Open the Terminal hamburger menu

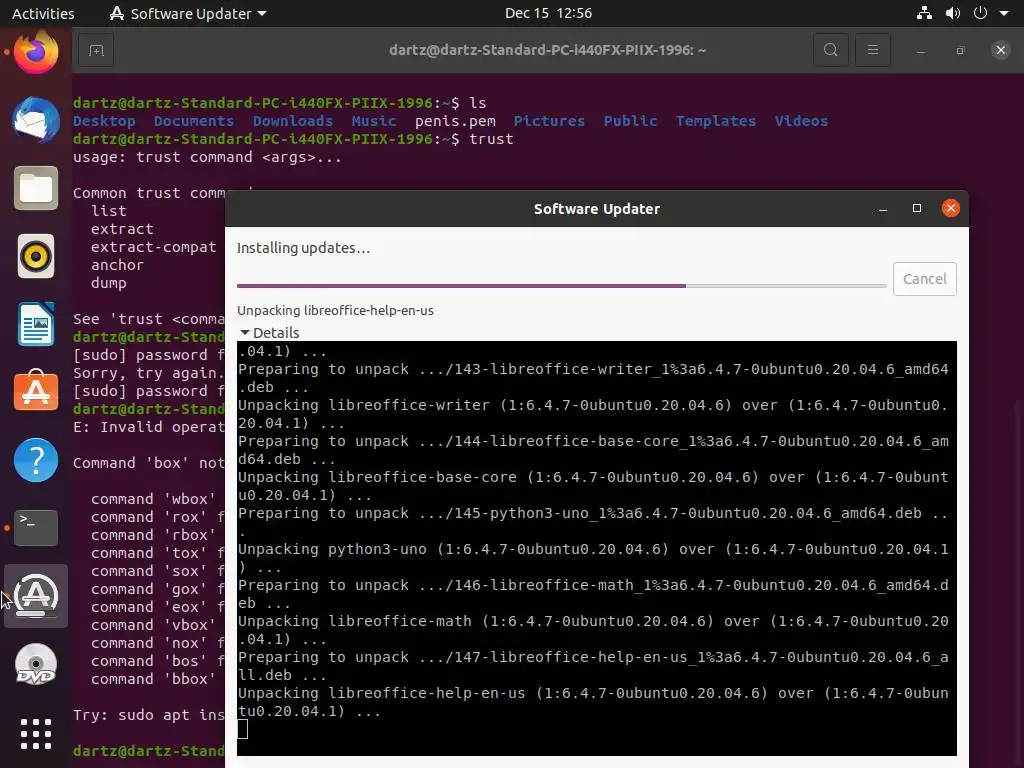[x=872, y=50]
